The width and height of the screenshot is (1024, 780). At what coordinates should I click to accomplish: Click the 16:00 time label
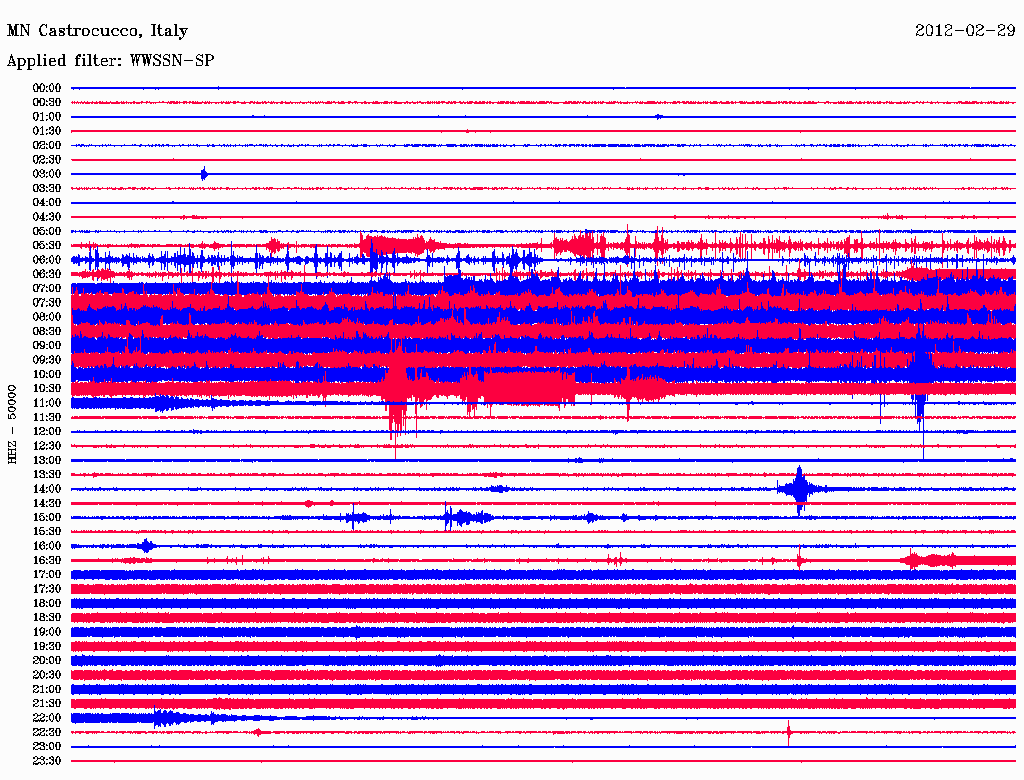47,545
